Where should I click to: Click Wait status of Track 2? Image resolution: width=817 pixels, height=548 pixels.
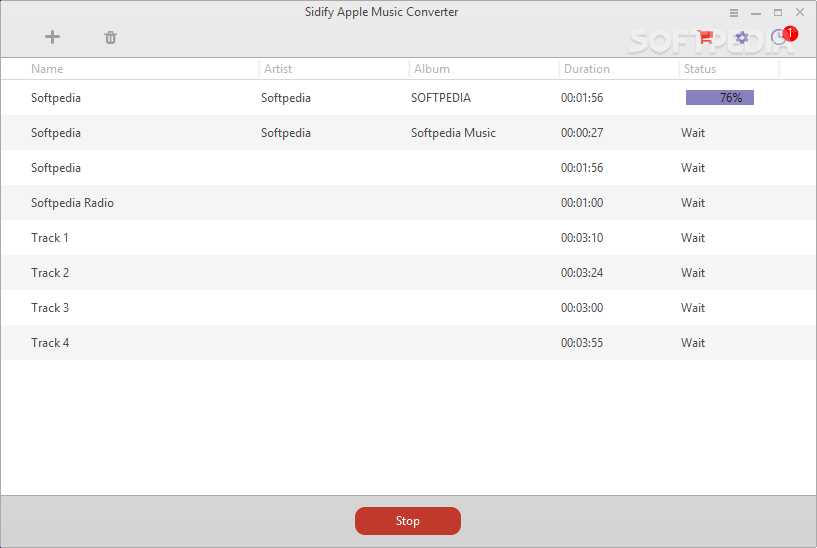pos(693,273)
